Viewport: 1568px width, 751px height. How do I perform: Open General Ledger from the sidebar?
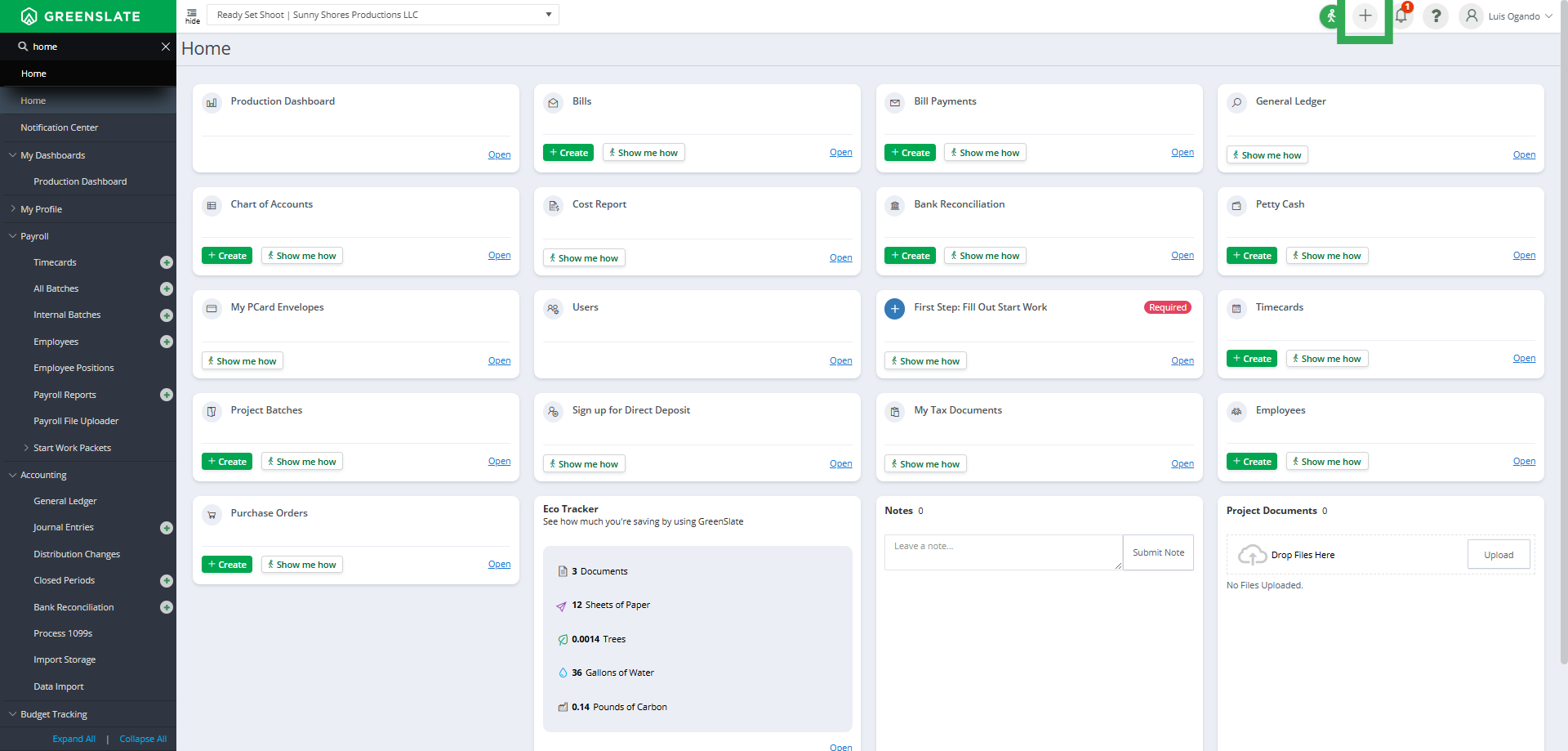pos(65,501)
